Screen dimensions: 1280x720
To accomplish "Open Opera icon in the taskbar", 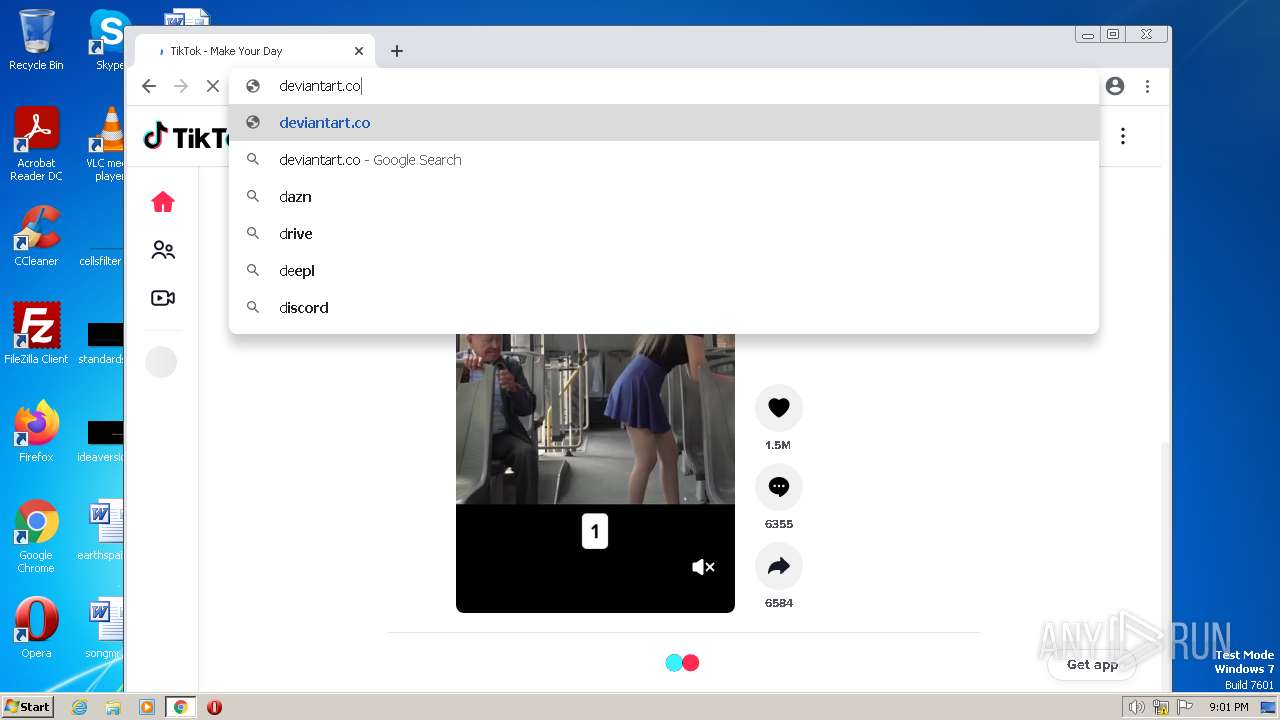I will coord(214,707).
